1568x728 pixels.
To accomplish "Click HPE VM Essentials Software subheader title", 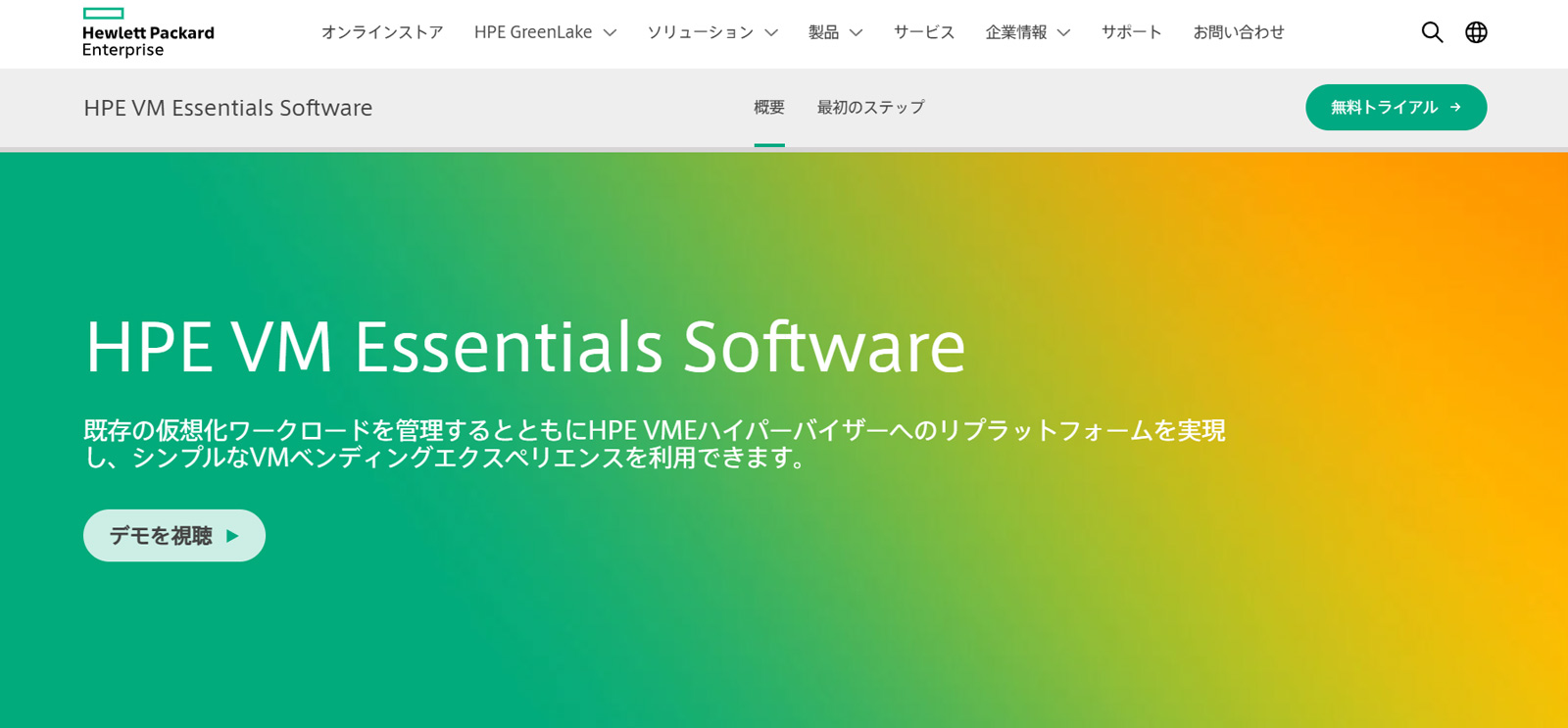I will (x=228, y=108).
